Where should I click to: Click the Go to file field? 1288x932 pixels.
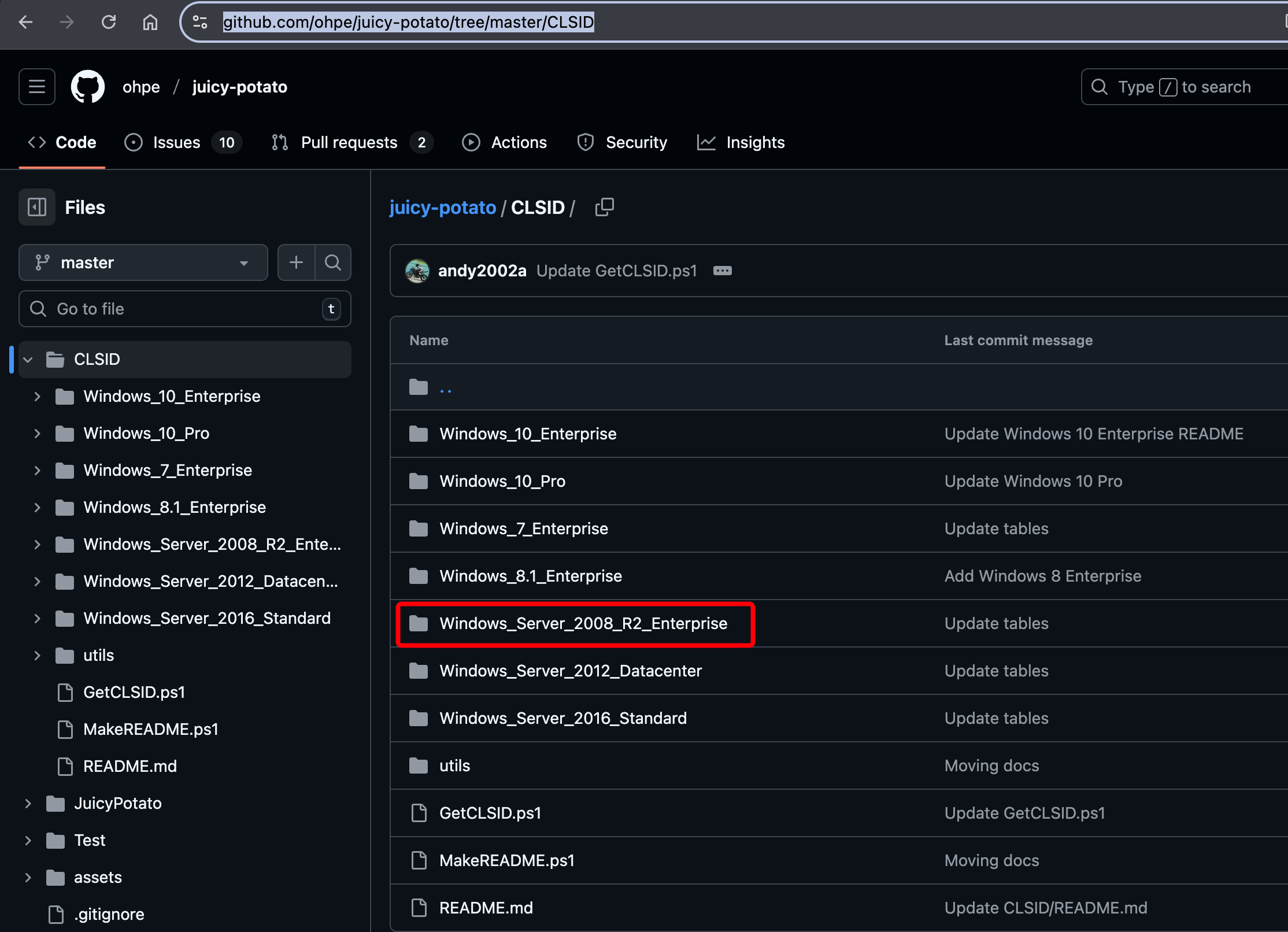pos(185,309)
